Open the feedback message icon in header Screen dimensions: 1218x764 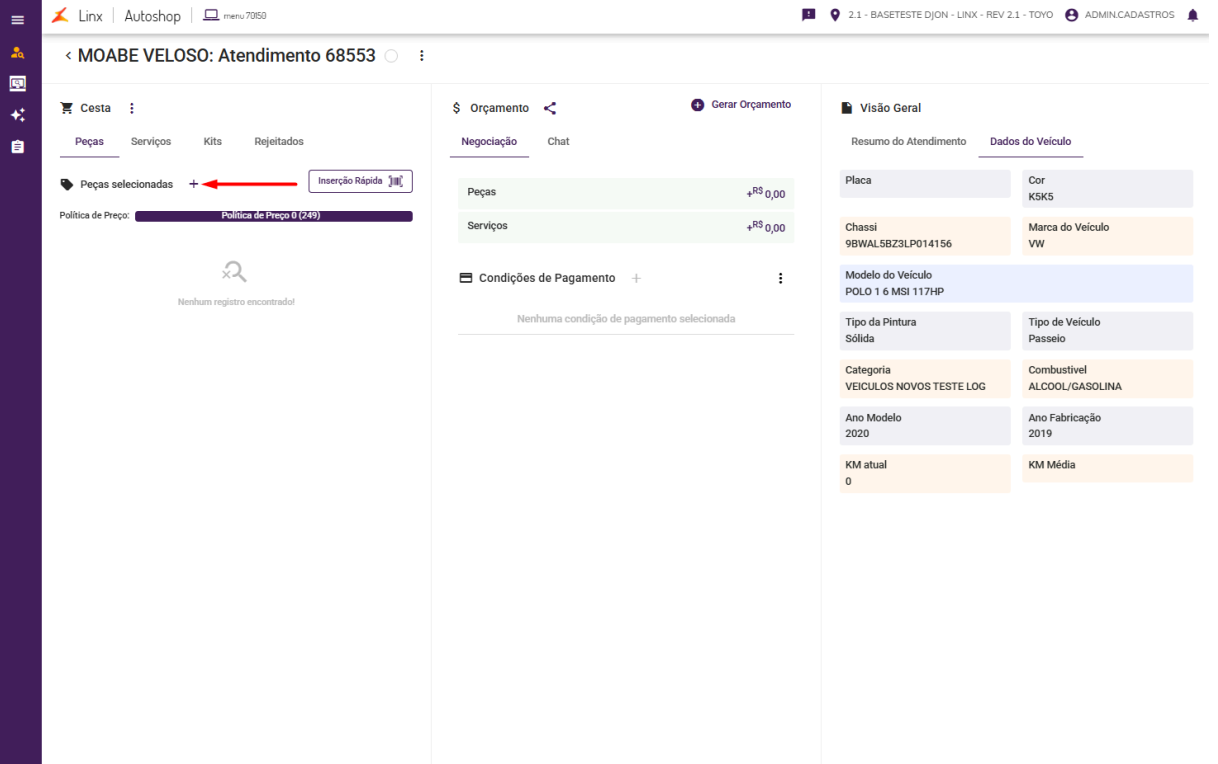809,15
